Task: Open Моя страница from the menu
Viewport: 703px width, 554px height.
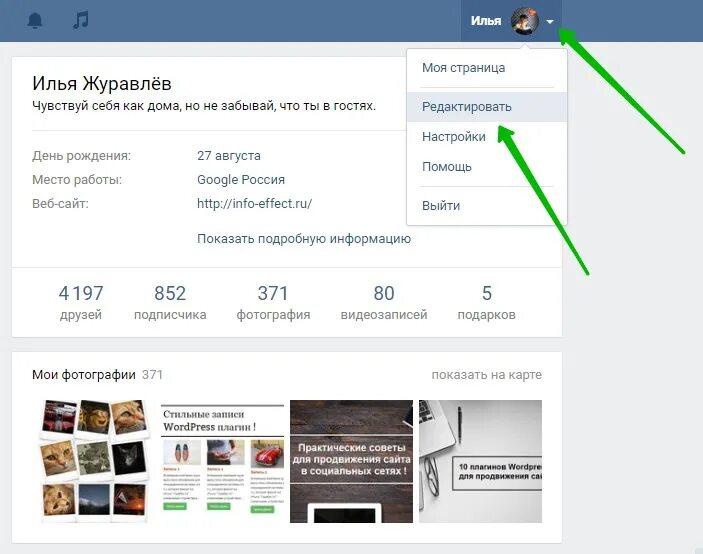Action: (464, 68)
